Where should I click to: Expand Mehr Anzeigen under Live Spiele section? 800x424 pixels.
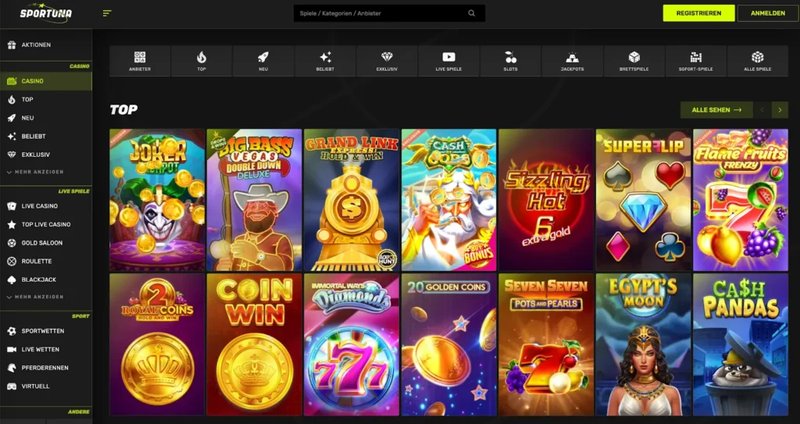pyautogui.click(x=35, y=297)
